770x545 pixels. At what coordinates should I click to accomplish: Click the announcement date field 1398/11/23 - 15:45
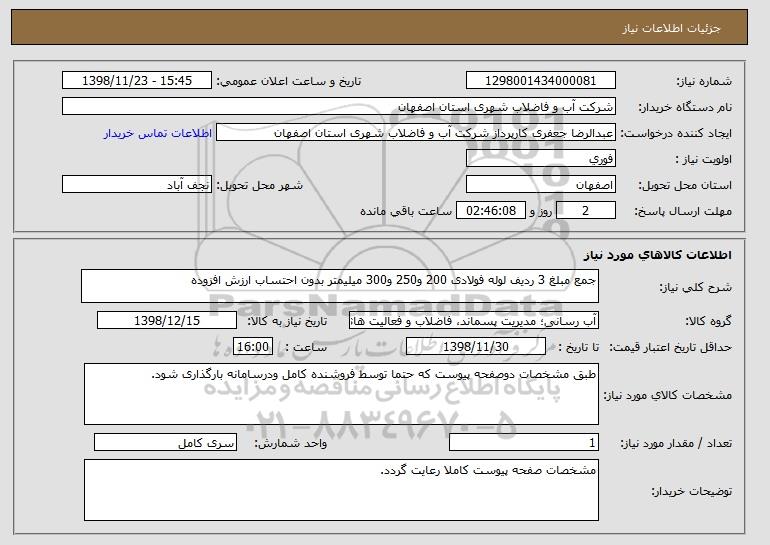(137, 81)
